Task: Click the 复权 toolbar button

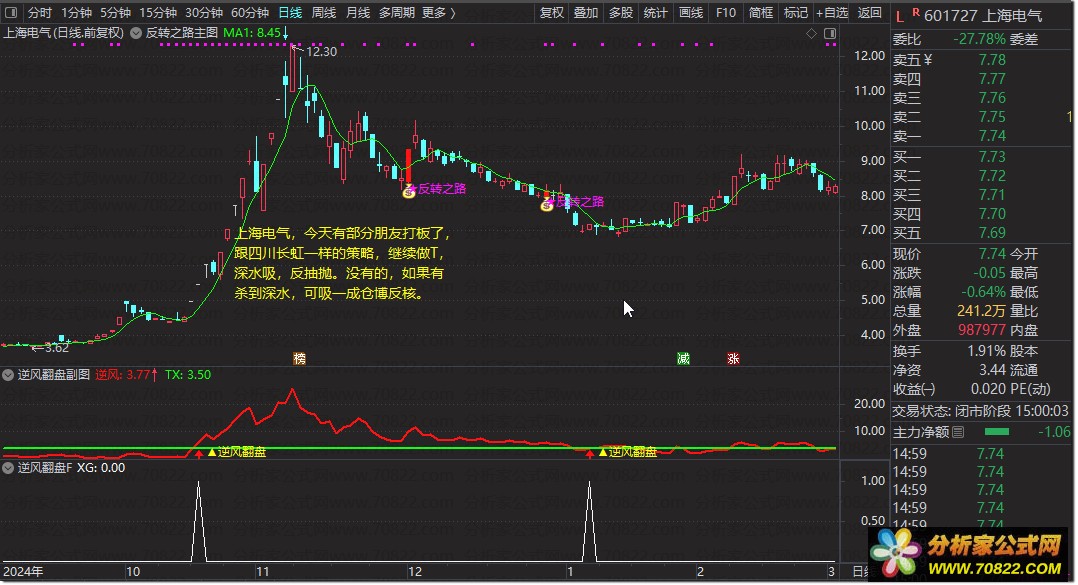Action: (x=551, y=12)
